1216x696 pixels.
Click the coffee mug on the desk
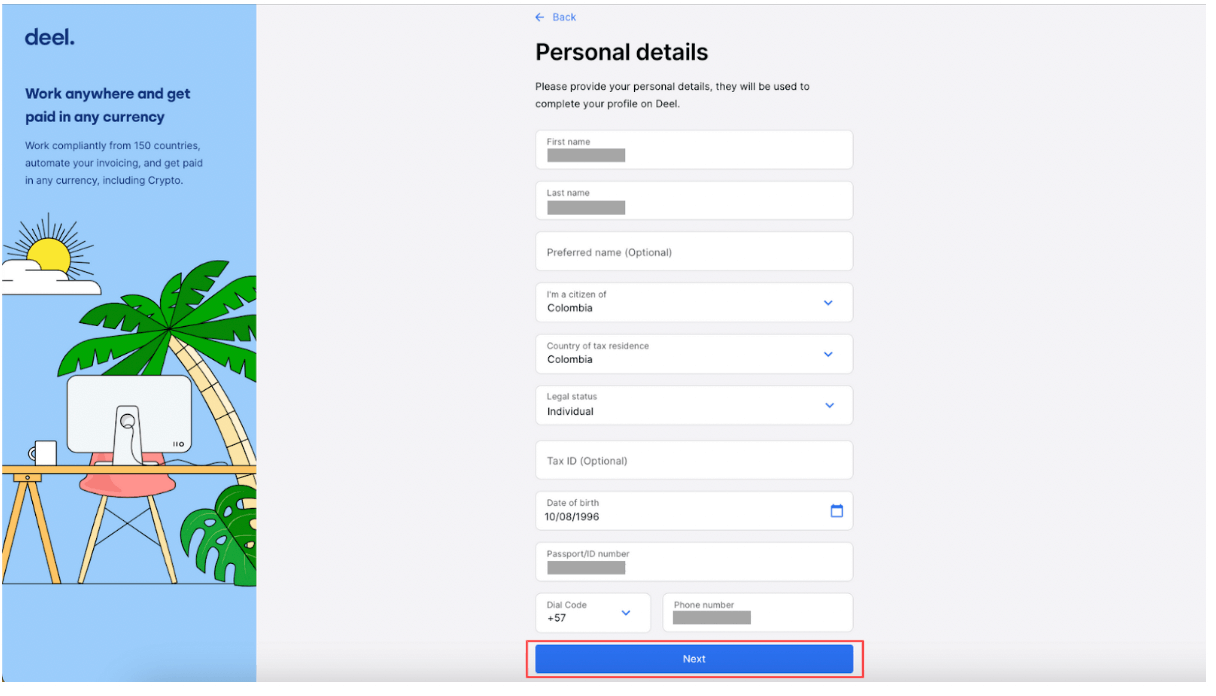pos(44,453)
